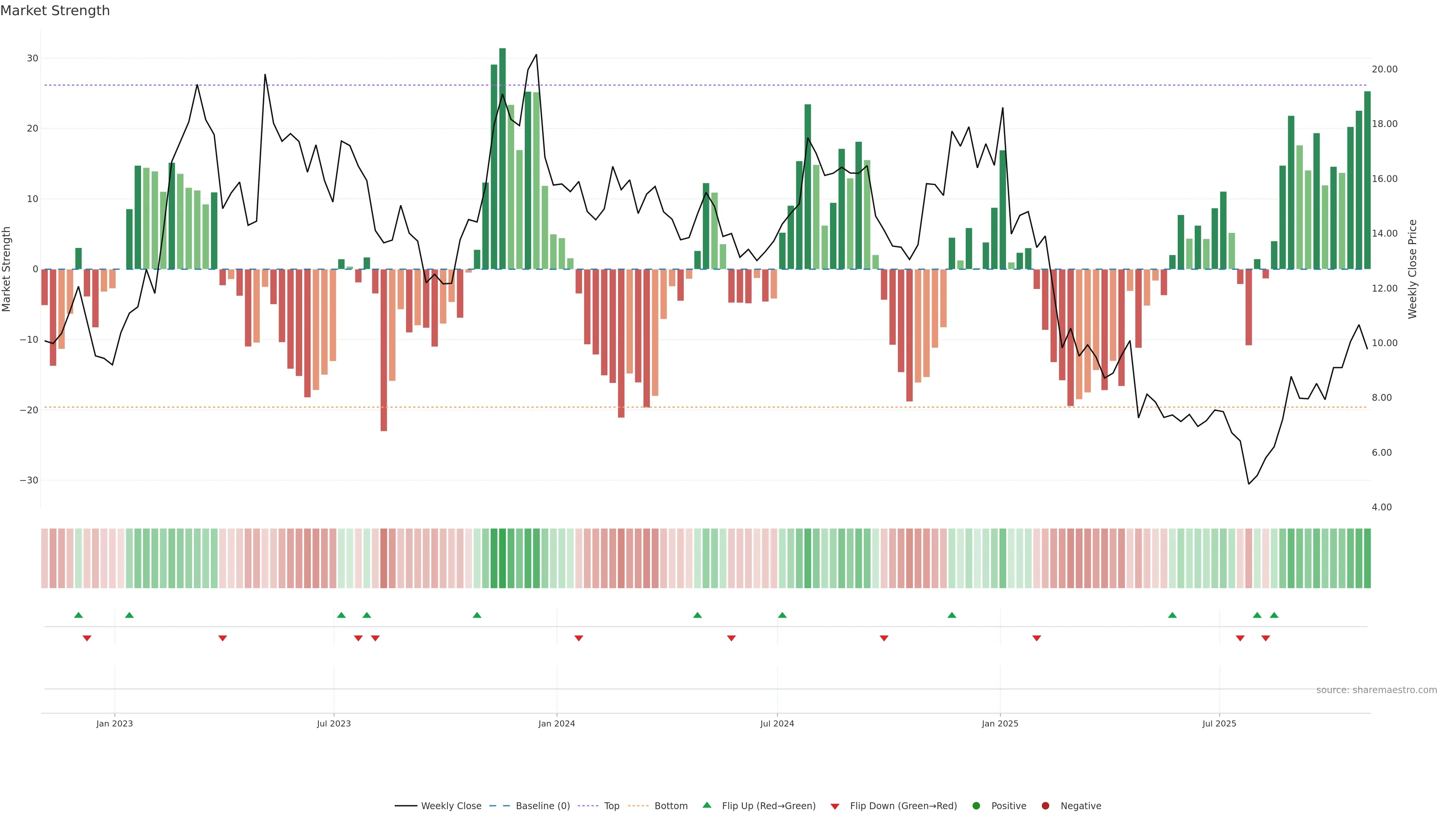Click the first green flip-up marker
Screen dimensions: 1456x819
pos(78,615)
